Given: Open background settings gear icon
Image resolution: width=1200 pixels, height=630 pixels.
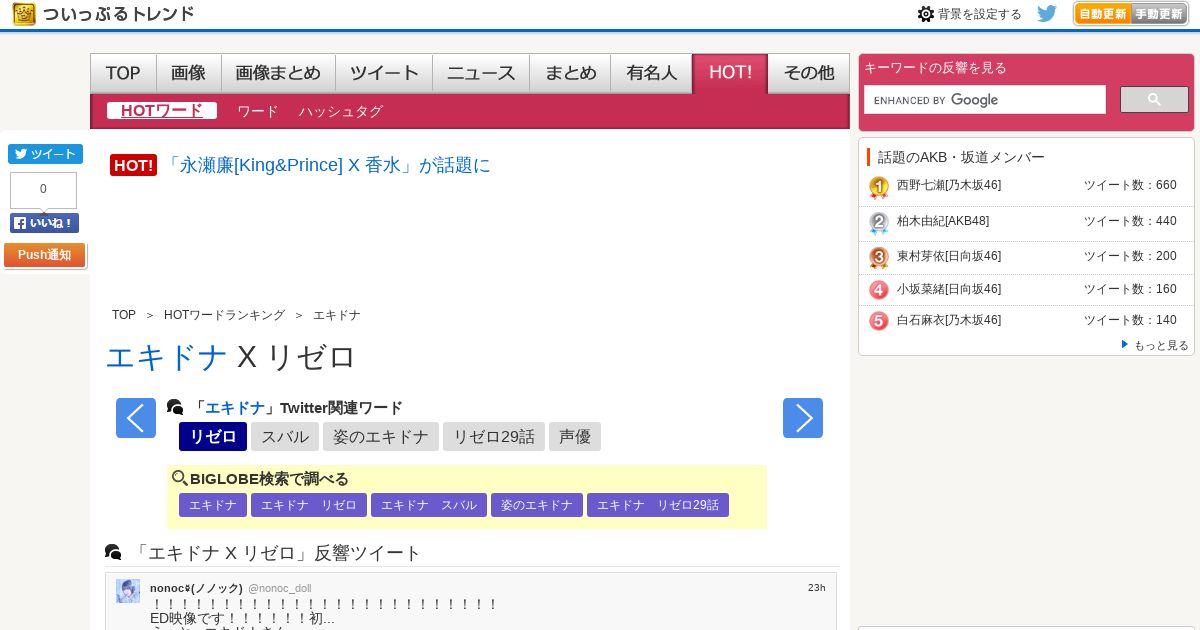Looking at the screenshot, I should (926, 14).
